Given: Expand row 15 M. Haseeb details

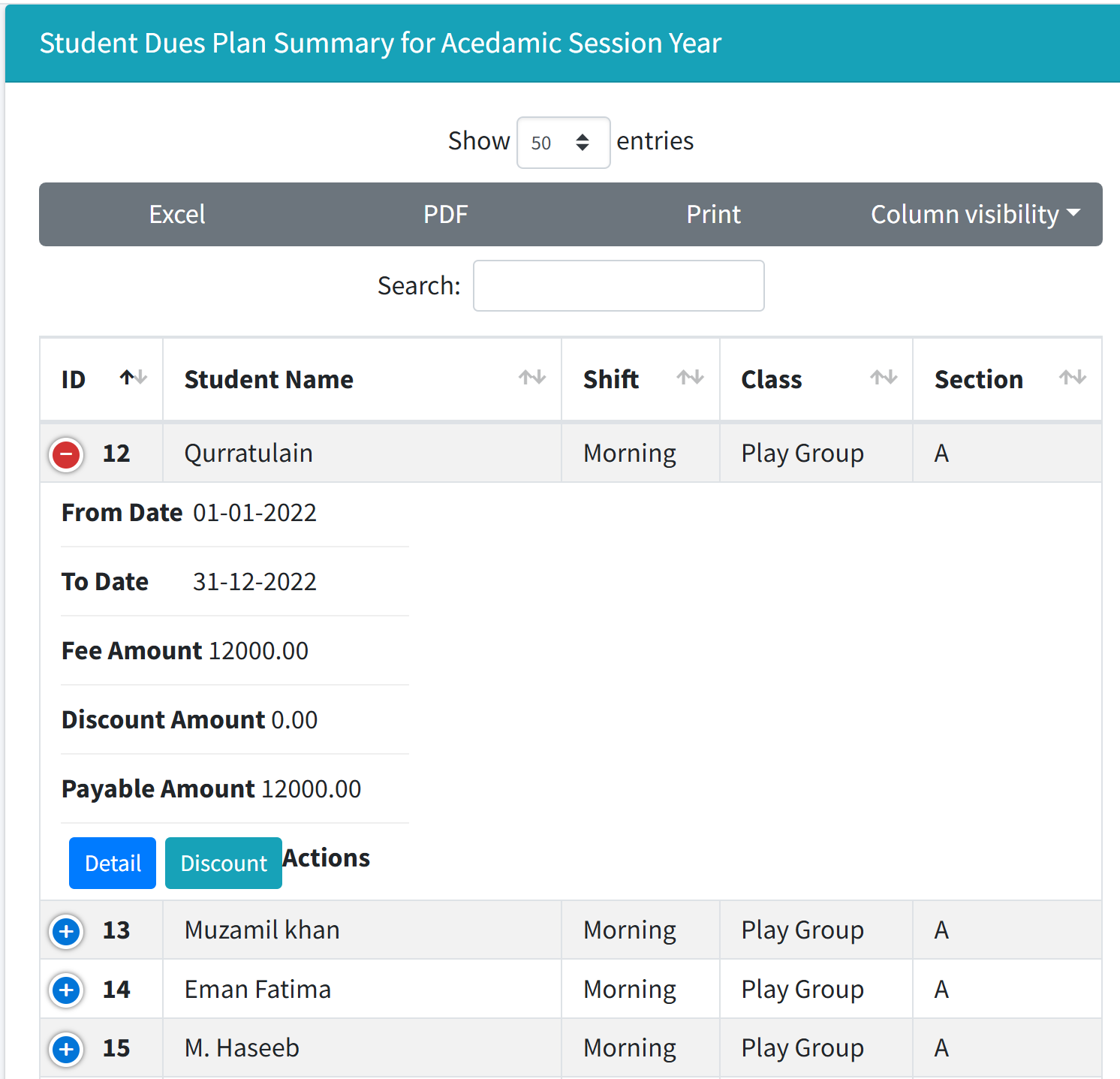Looking at the screenshot, I should [x=66, y=1049].
